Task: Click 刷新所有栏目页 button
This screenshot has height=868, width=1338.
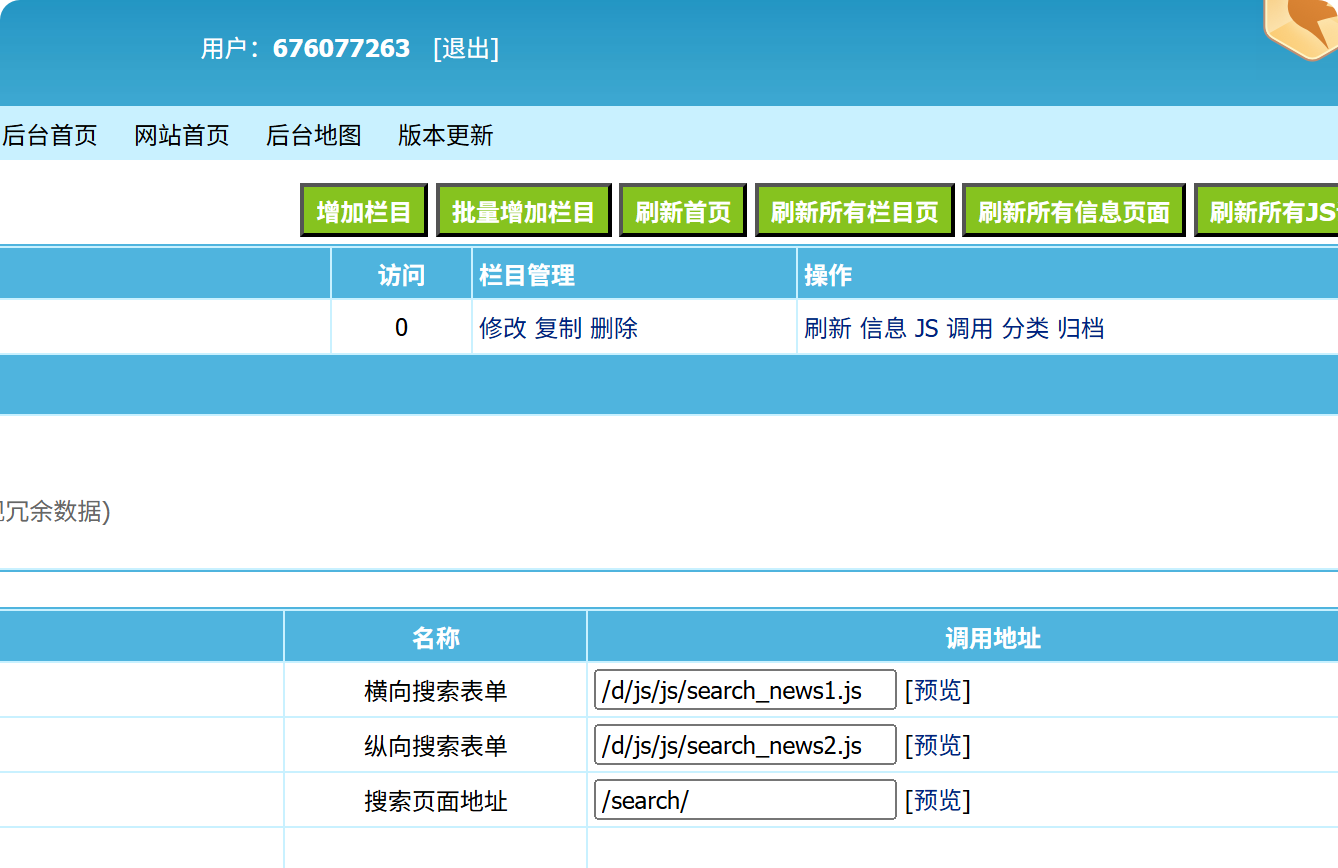Action: tap(854, 211)
